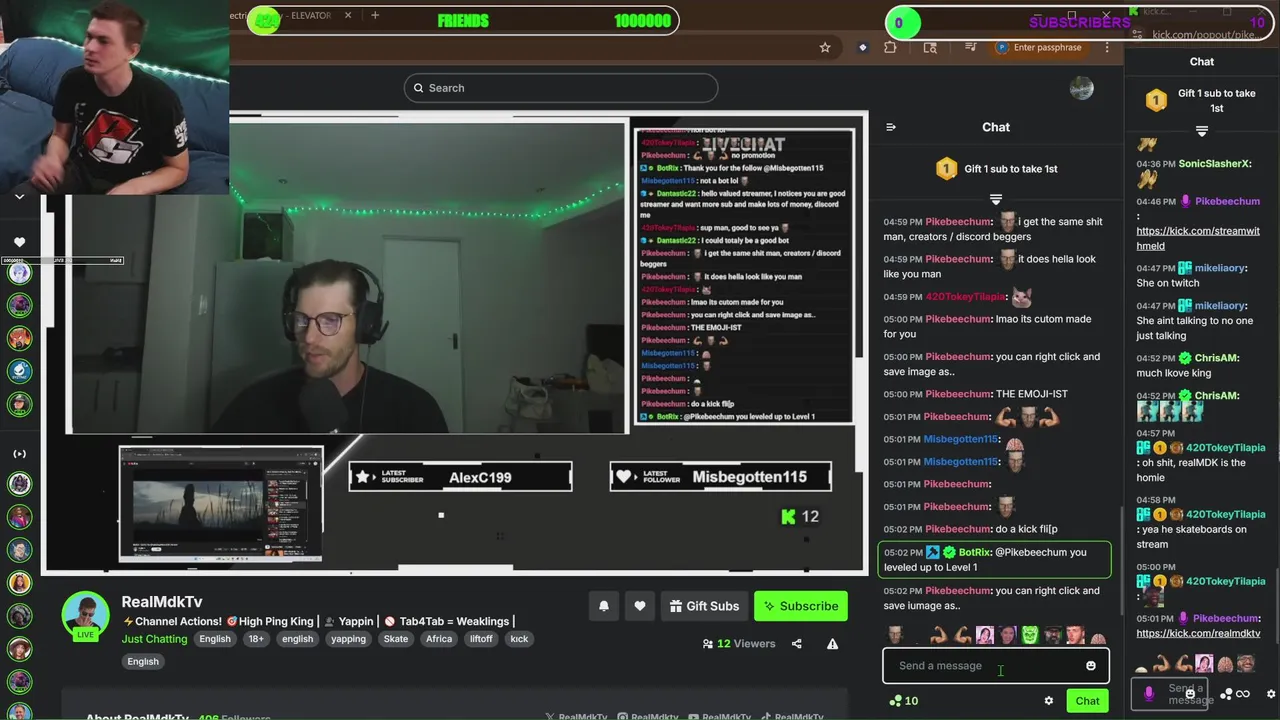Open the Enter passphrase profile button
Screen dimensions: 1280x720
tap(1039, 47)
